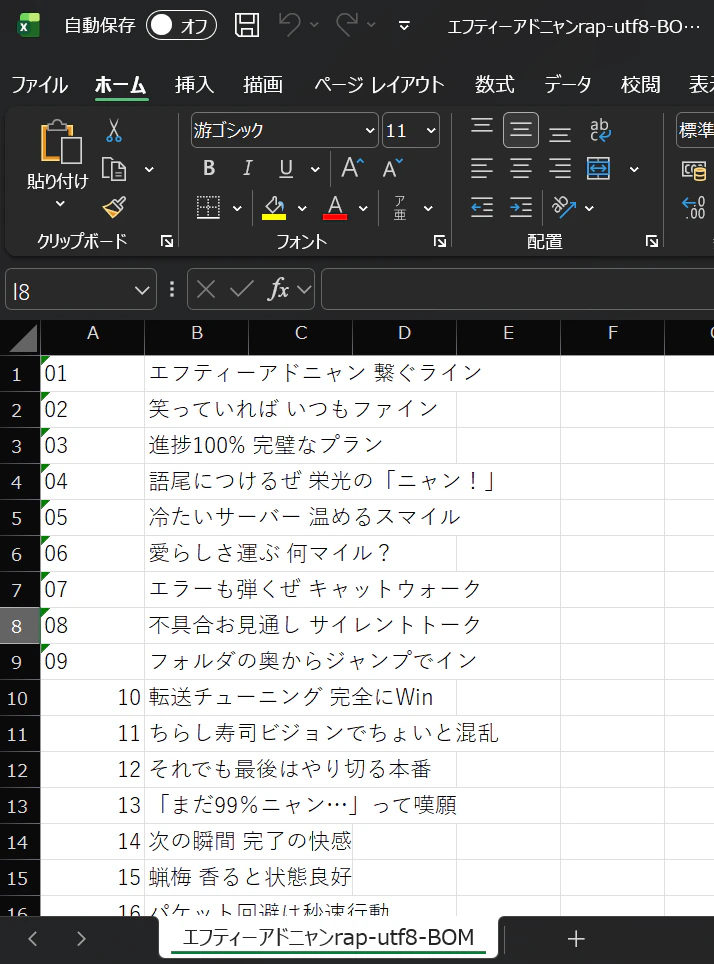This screenshot has height=964, width=714.
Task: Click Align Left icon
Action: (x=482, y=168)
